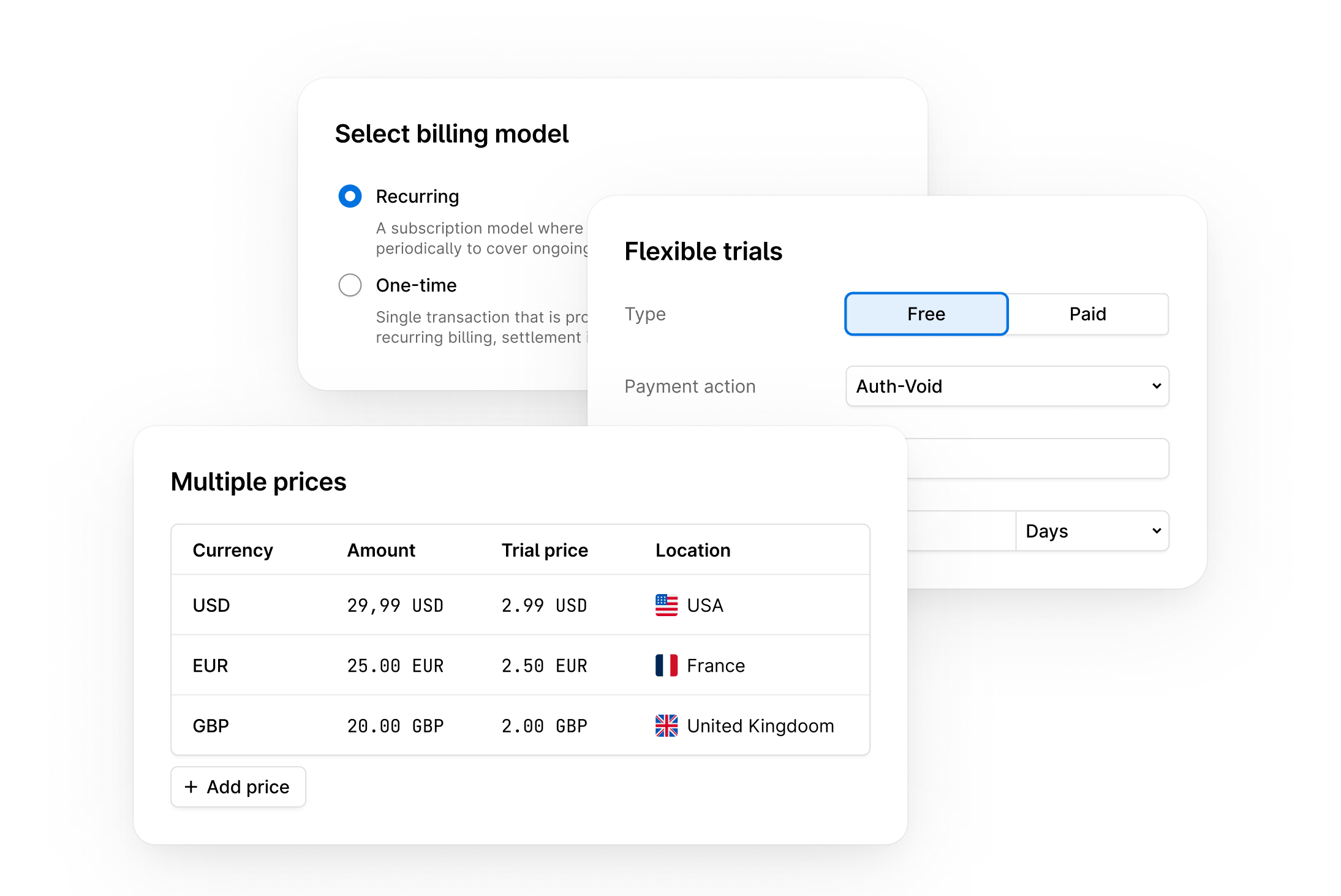Click the Add price button
Viewport: 1341px width, 896px height.
coord(238,786)
